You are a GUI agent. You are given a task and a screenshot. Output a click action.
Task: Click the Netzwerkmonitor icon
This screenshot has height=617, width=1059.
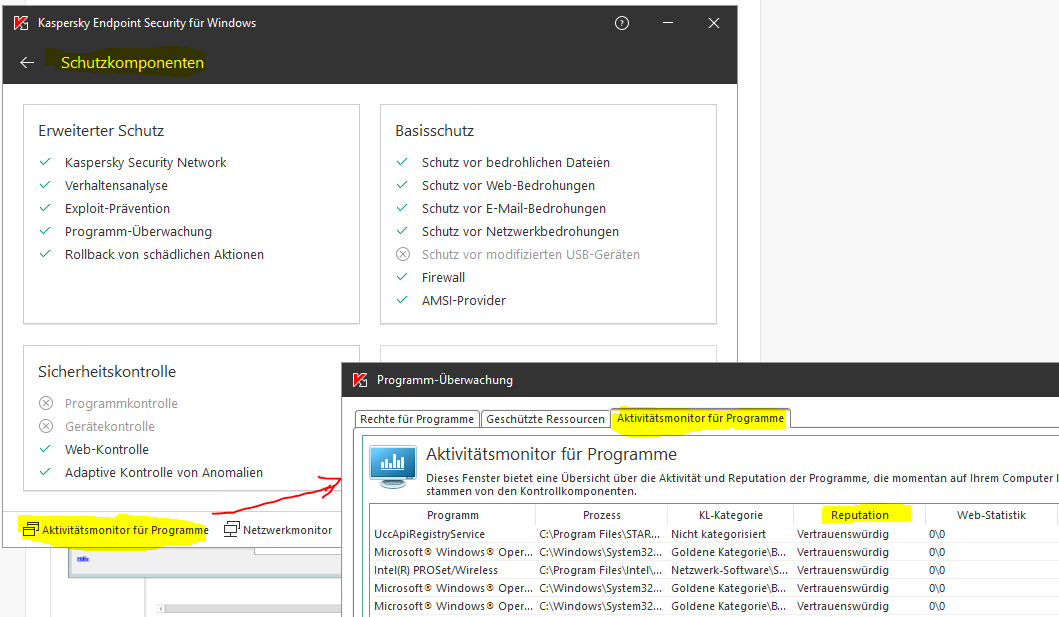(232, 529)
